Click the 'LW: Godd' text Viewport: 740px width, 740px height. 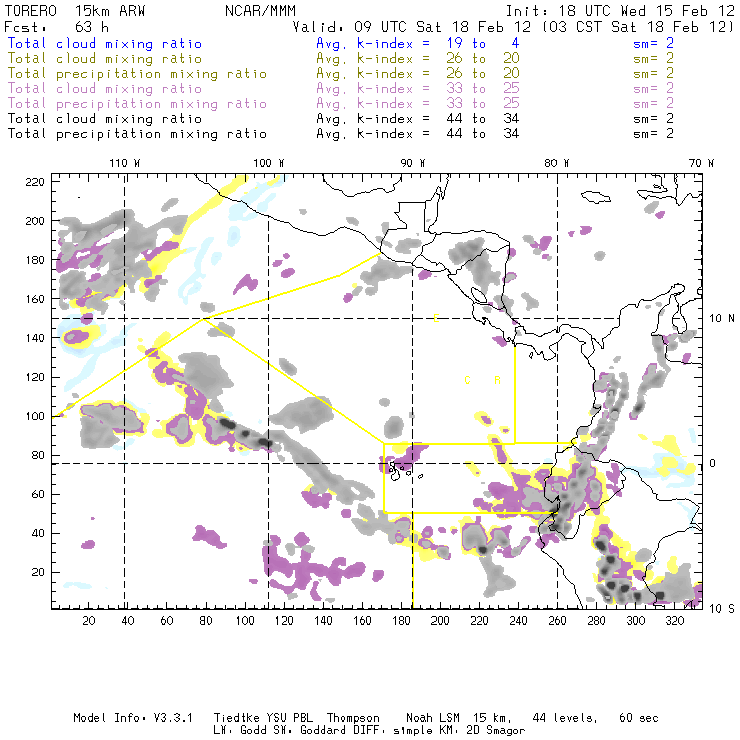pyautogui.click(x=240, y=731)
